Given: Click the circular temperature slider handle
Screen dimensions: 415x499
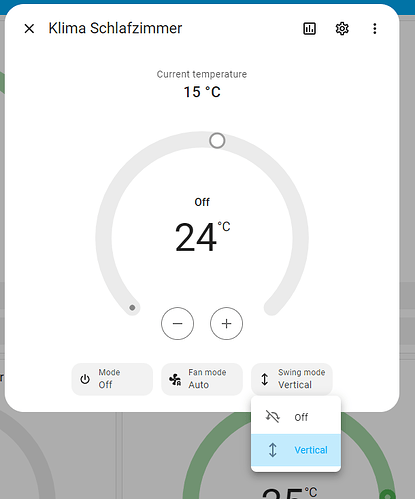Looking at the screenshot, I should [217, 141].
